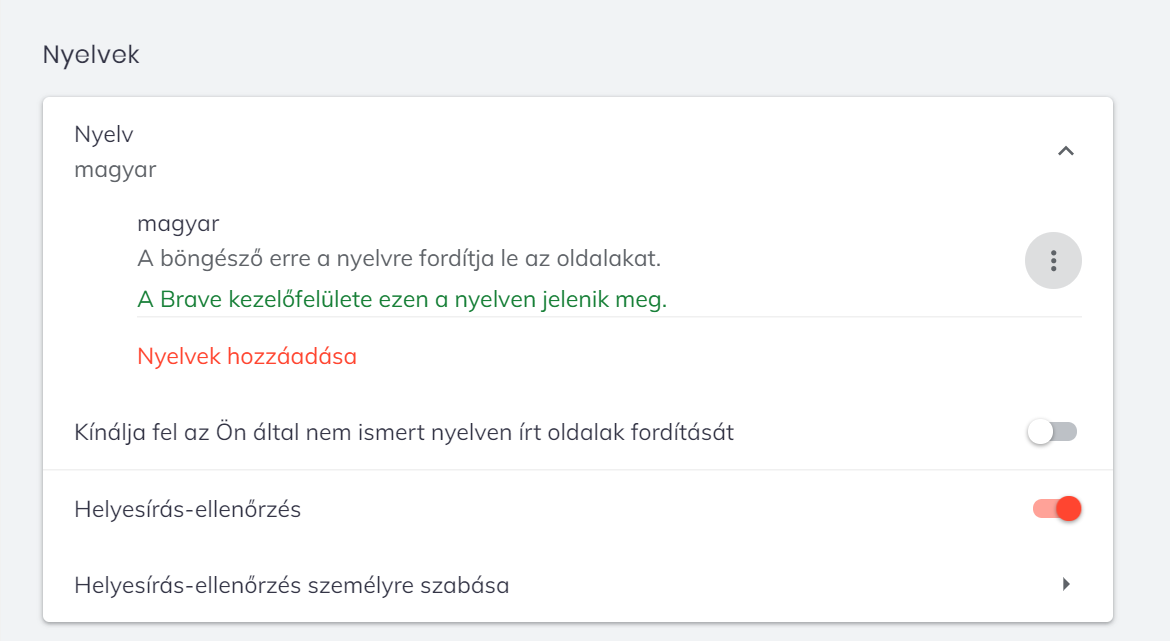This screenshot has height=641, width=1170.
Task: Turn off the Helyesírás-ellenőrzés switch
Action: 1057,509
